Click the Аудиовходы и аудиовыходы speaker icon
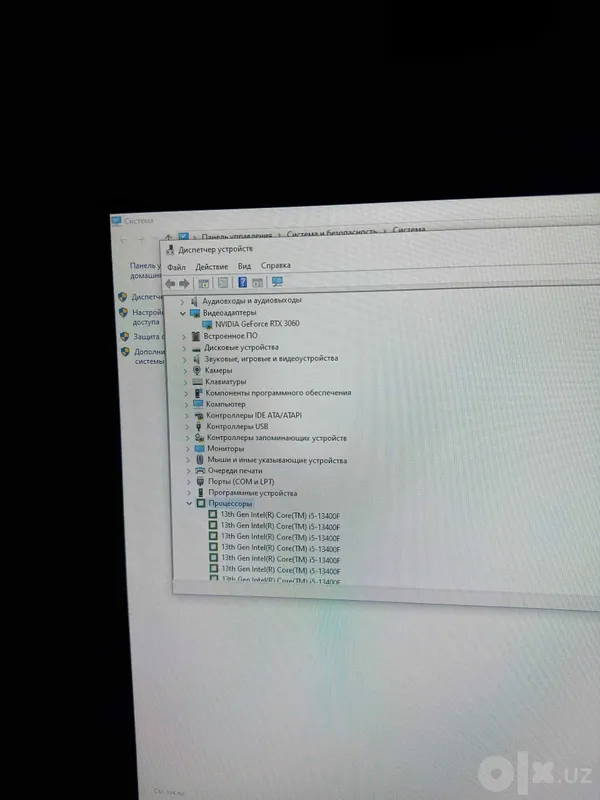The height and width of the screenshot is (800, 600). (x=194, y=301)
